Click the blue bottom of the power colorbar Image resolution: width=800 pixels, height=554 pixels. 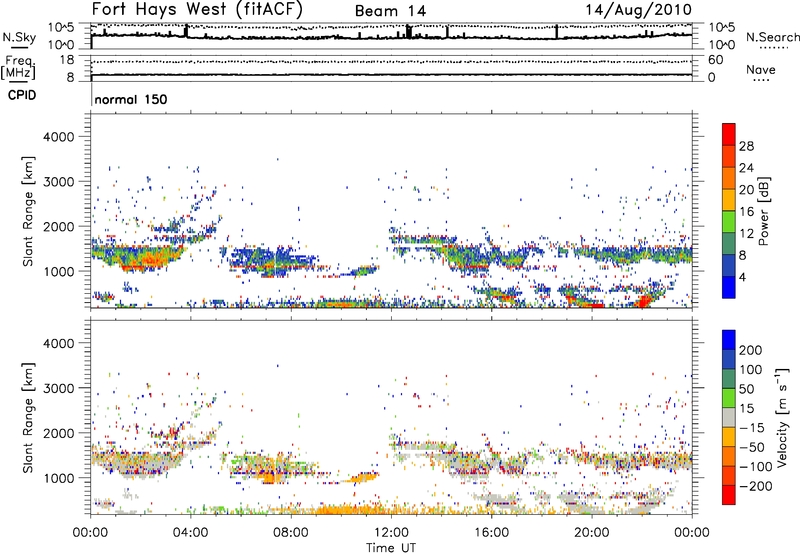coord(729,287)
